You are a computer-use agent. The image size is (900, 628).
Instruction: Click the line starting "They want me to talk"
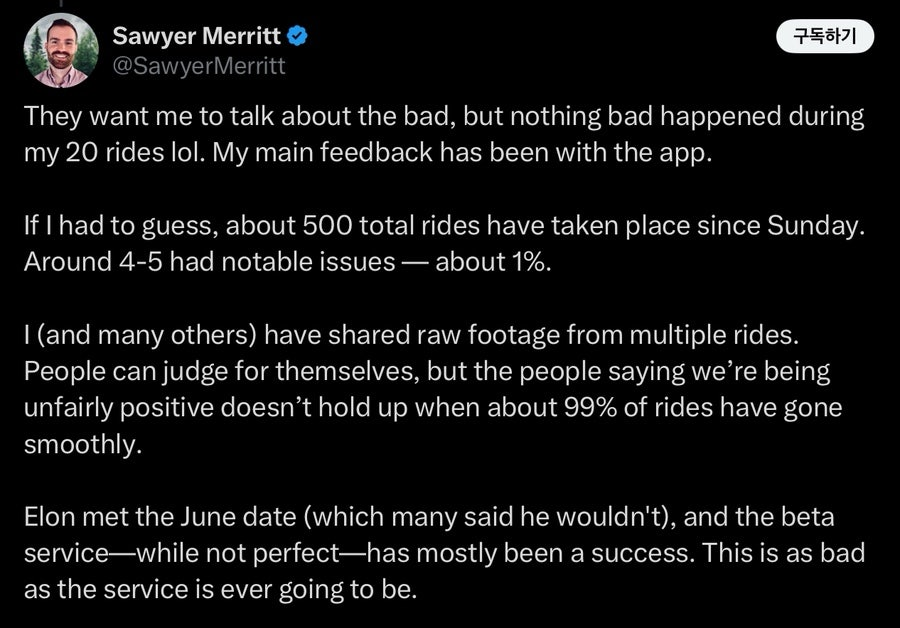click(444, 117)
